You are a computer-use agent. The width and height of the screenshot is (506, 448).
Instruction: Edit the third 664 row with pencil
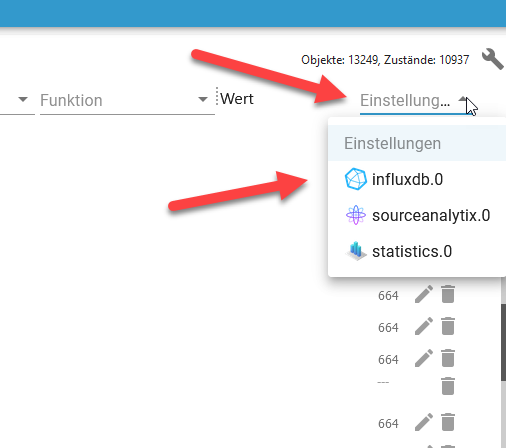coord(424,358)
